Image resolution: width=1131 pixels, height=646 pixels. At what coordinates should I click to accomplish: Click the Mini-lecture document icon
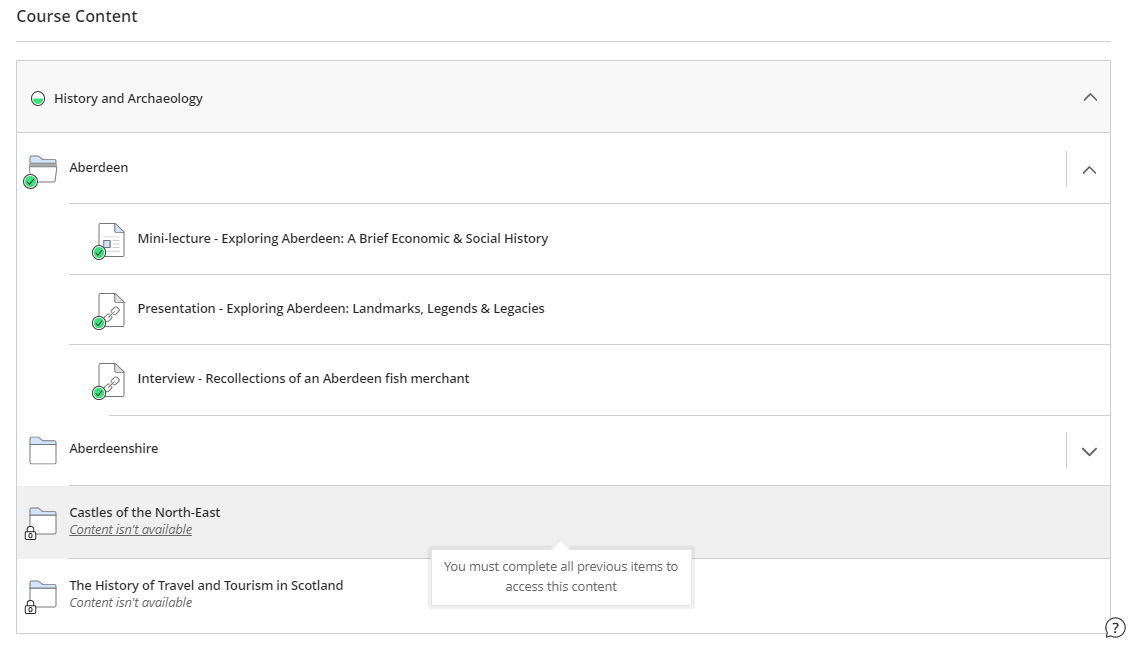(110, 239)
